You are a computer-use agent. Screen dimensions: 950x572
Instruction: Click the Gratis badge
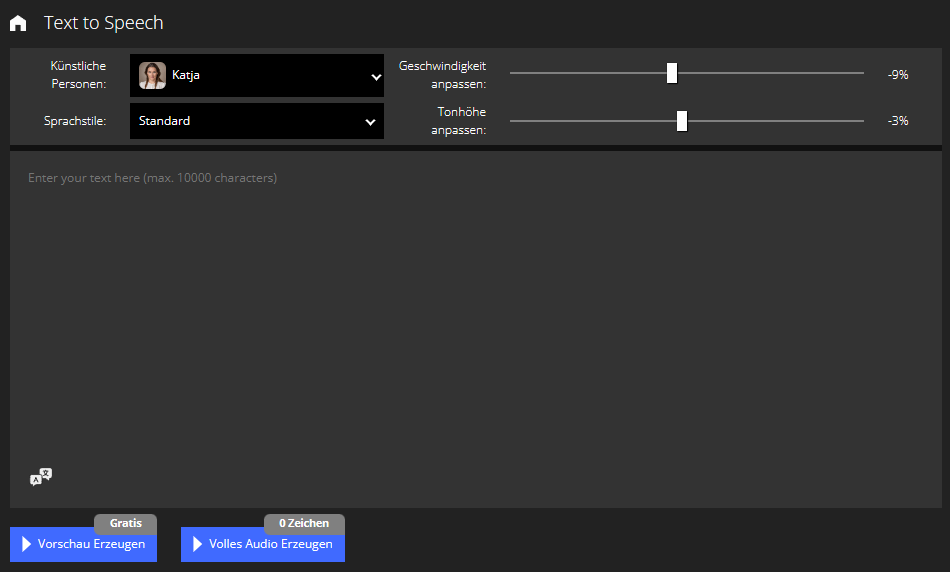(126, 524)
